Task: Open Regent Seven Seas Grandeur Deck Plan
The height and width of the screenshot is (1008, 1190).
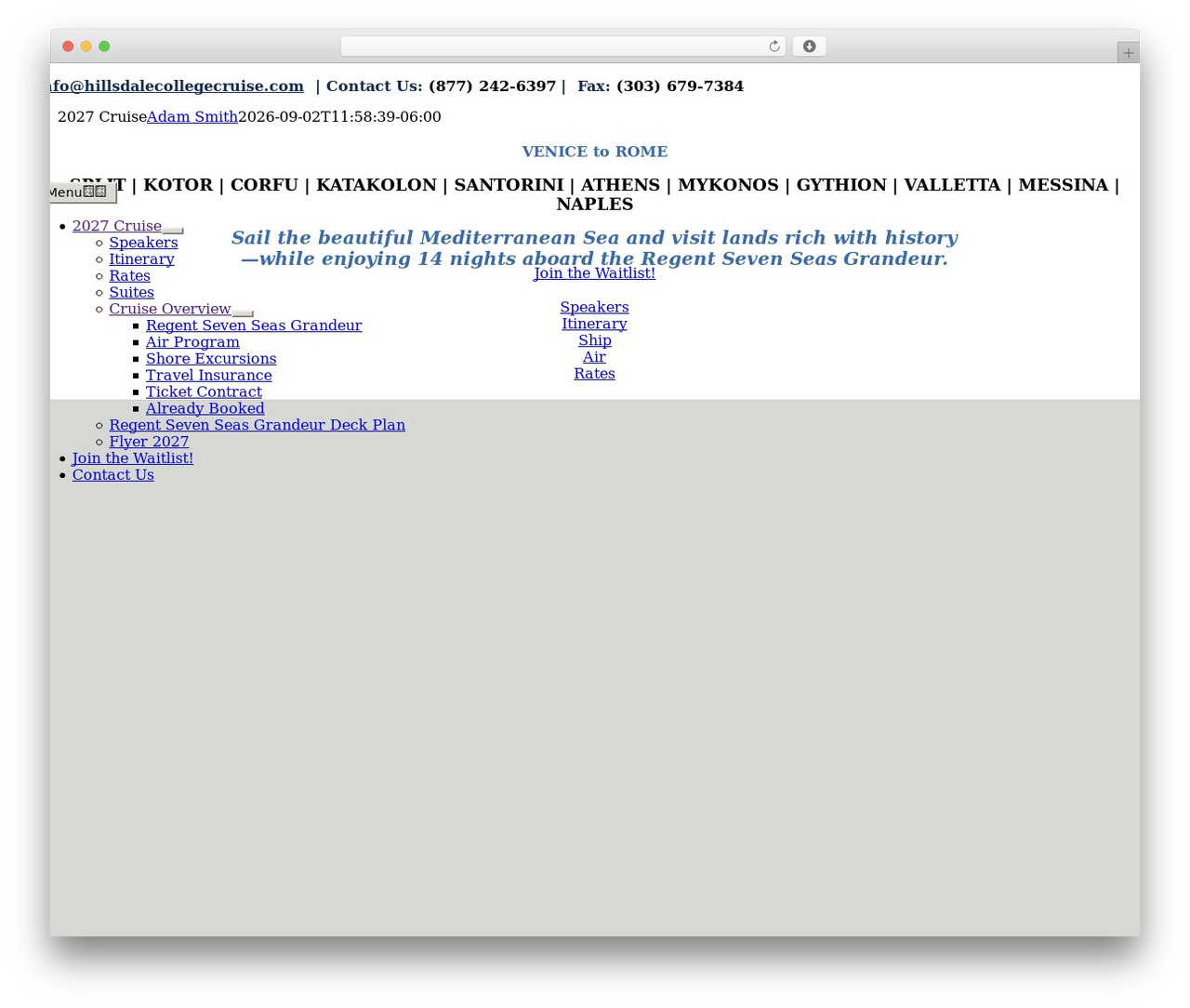Action: [258, 425]
